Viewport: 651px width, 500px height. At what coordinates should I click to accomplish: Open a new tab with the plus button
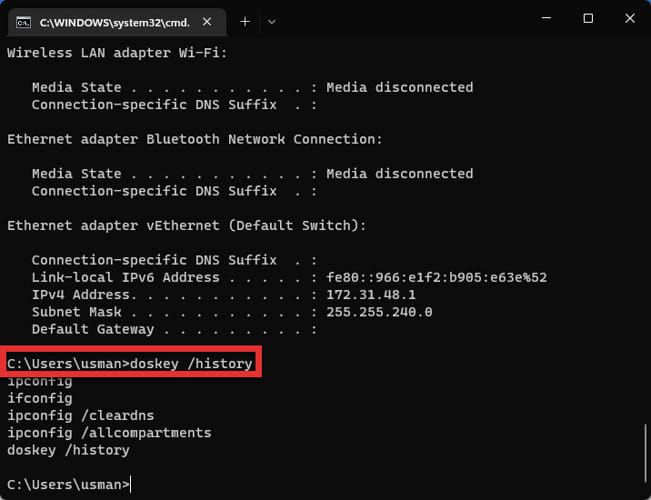coord(245,22)
